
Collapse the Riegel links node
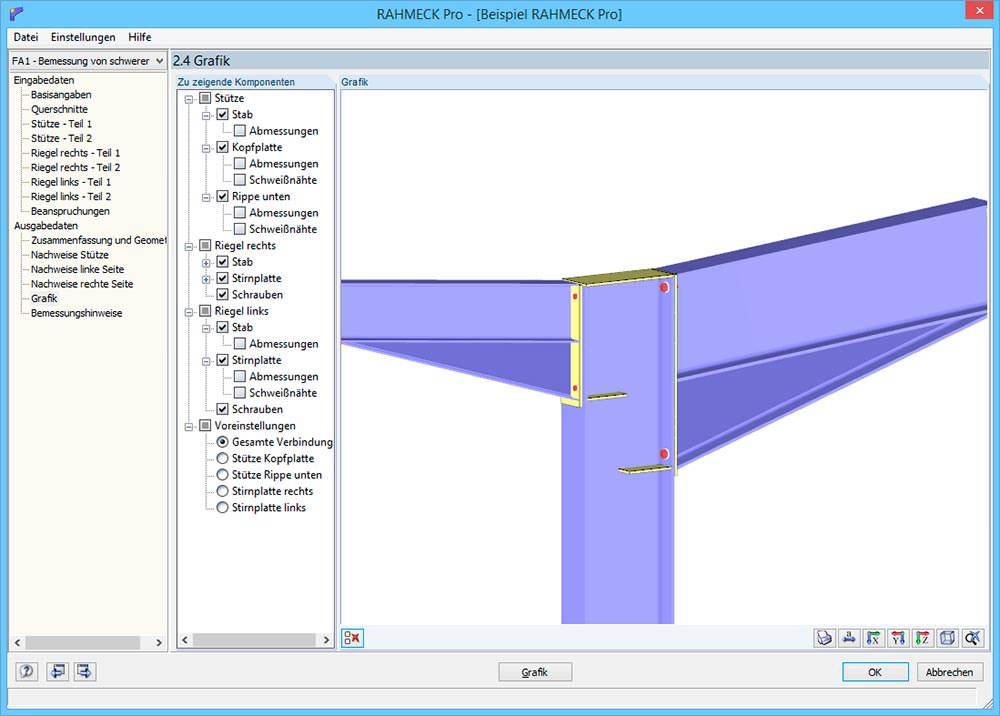coord(189,312)
